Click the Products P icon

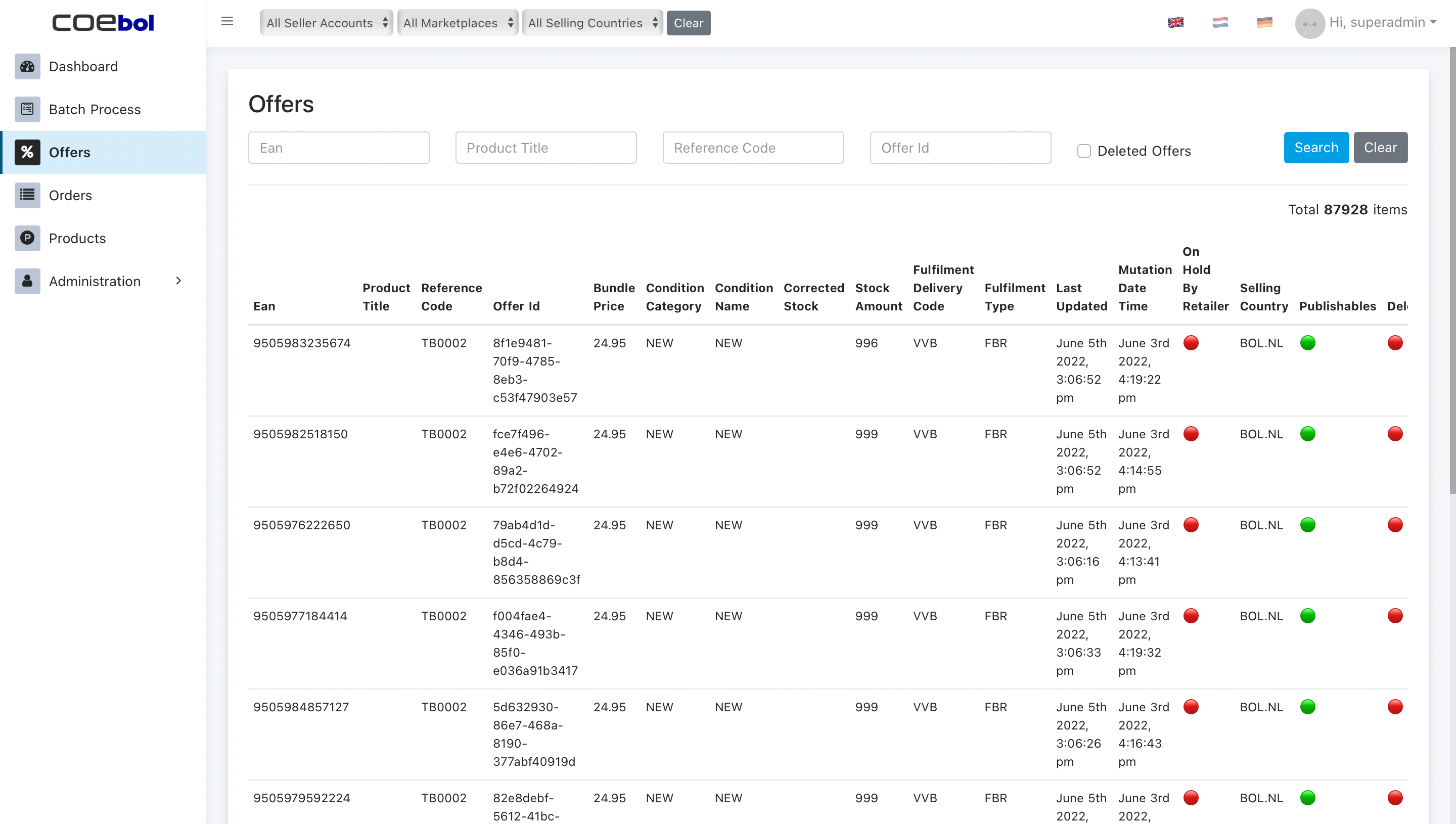point(27,238)
